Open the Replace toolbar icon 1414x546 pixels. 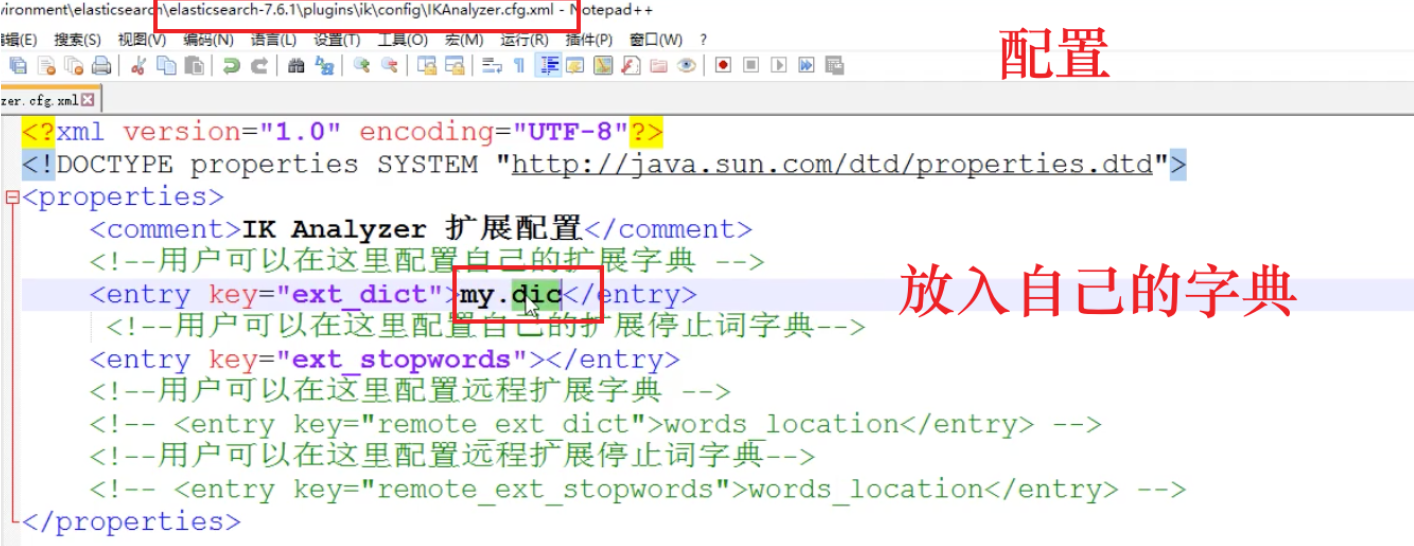(324, 66)
